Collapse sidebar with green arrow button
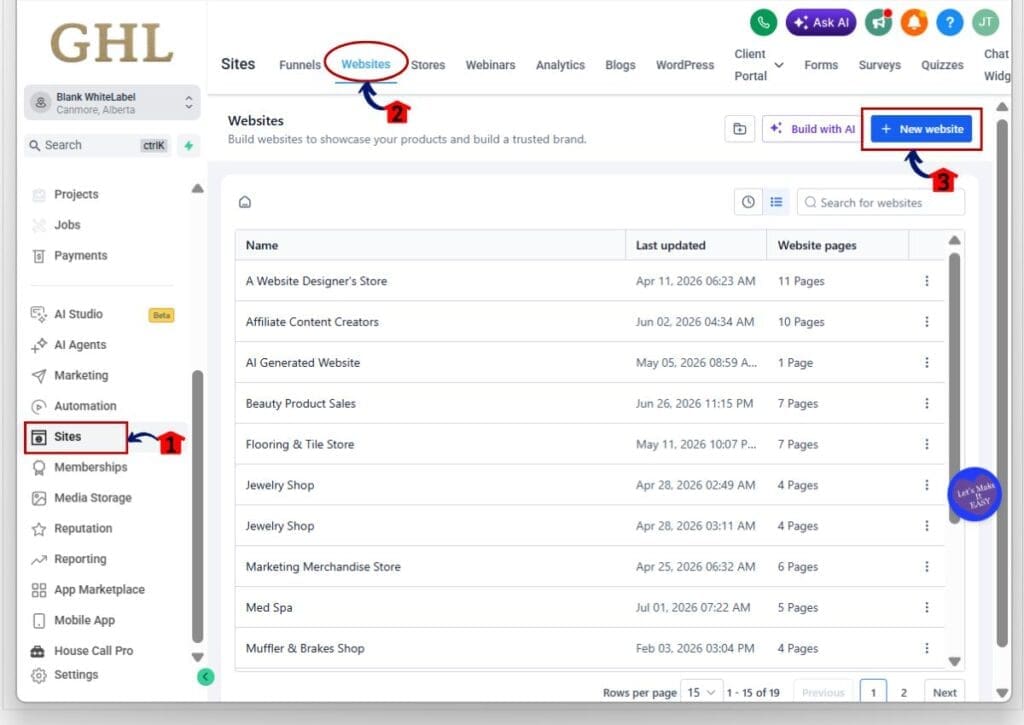Image resolution: width=1024 pixels, height=725 pixels. (205, 677)
